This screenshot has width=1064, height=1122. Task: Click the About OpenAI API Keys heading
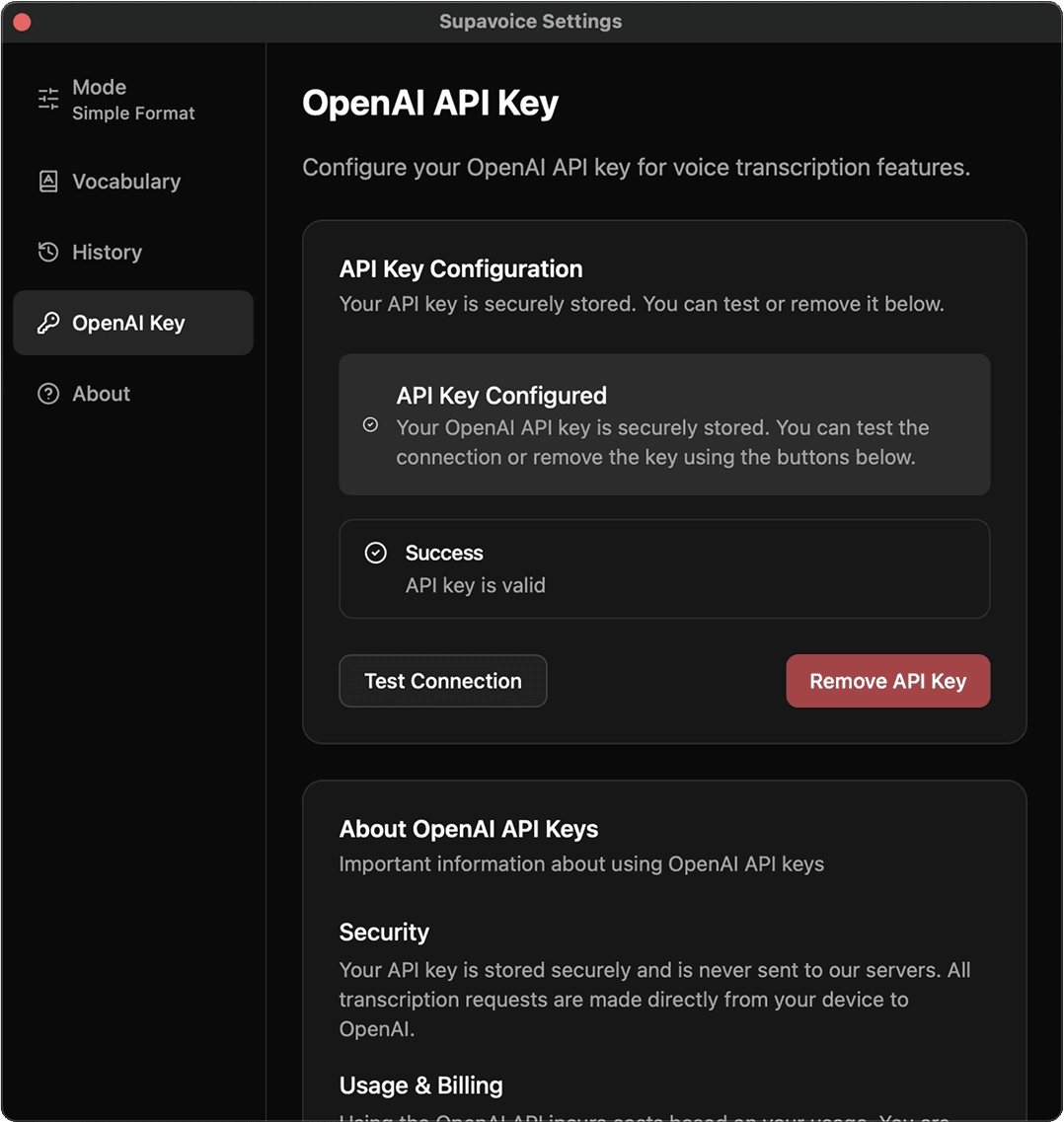tap(469, 829)
